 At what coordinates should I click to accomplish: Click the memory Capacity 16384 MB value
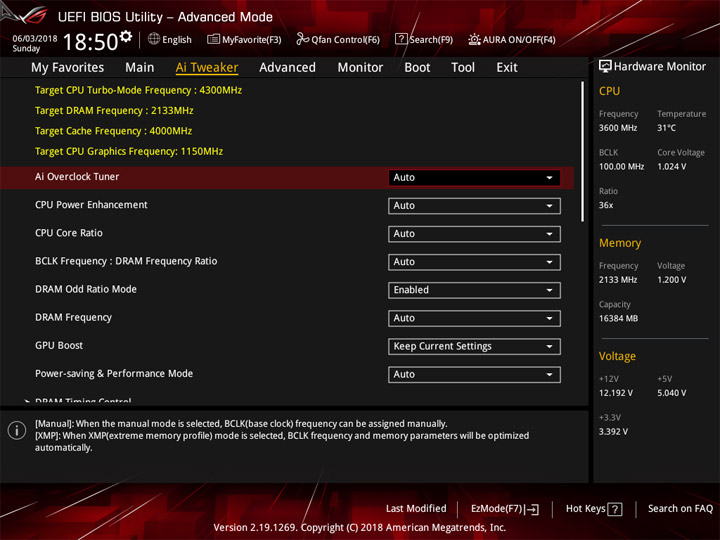point(618,318)
